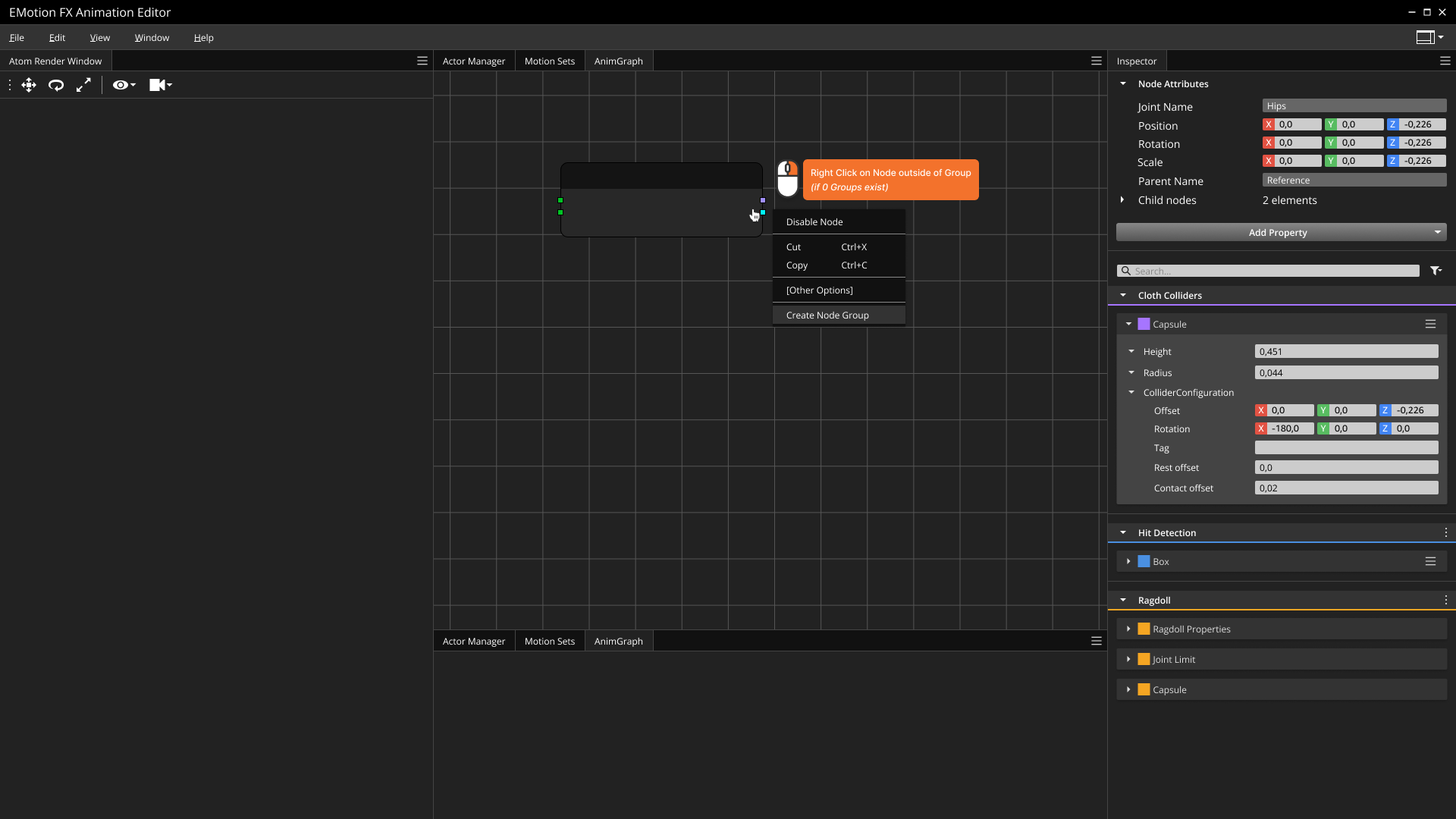Expand Ragdoll Properties

pos(1129,629)
